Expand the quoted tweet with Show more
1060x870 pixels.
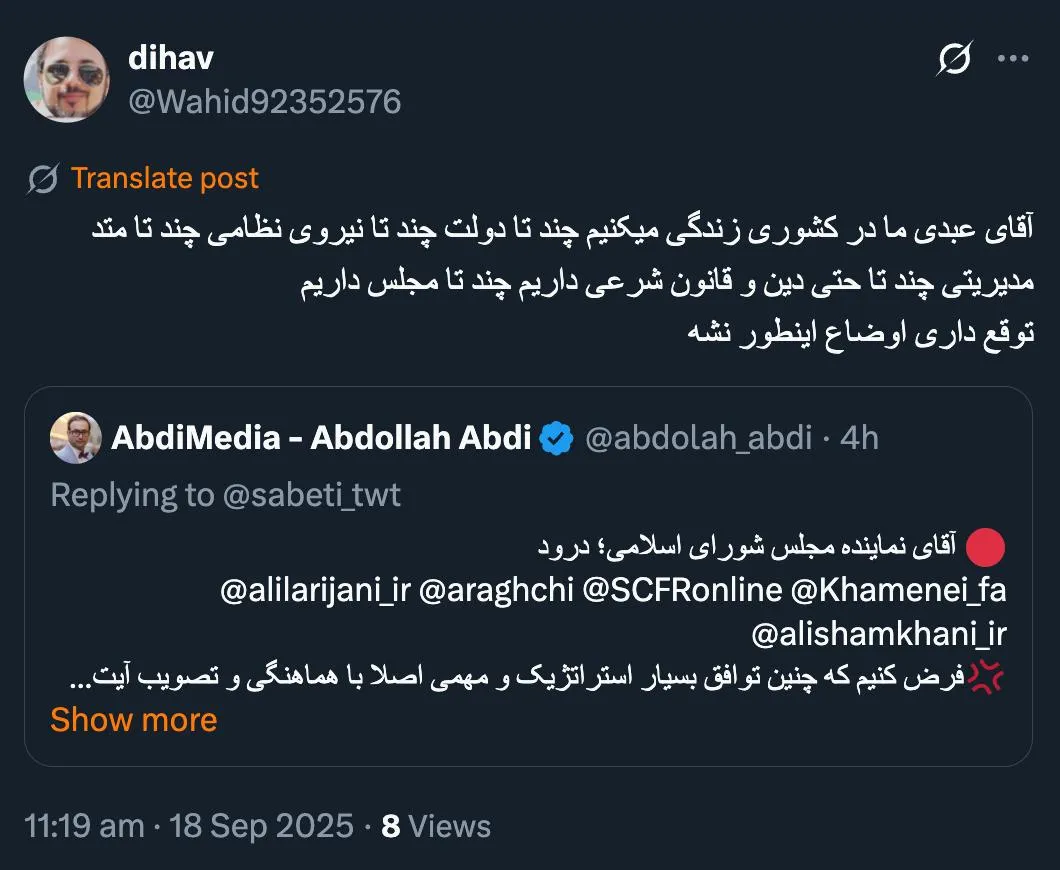tap(132, 719)
